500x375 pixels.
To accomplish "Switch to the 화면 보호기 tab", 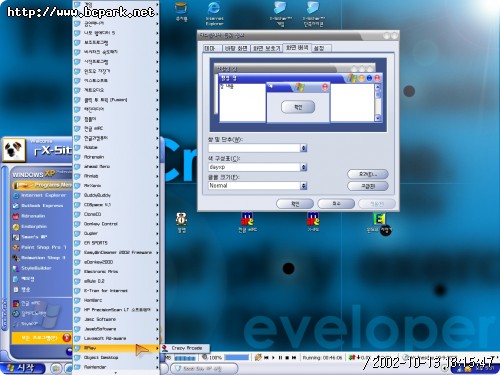I will pos(267,49).
